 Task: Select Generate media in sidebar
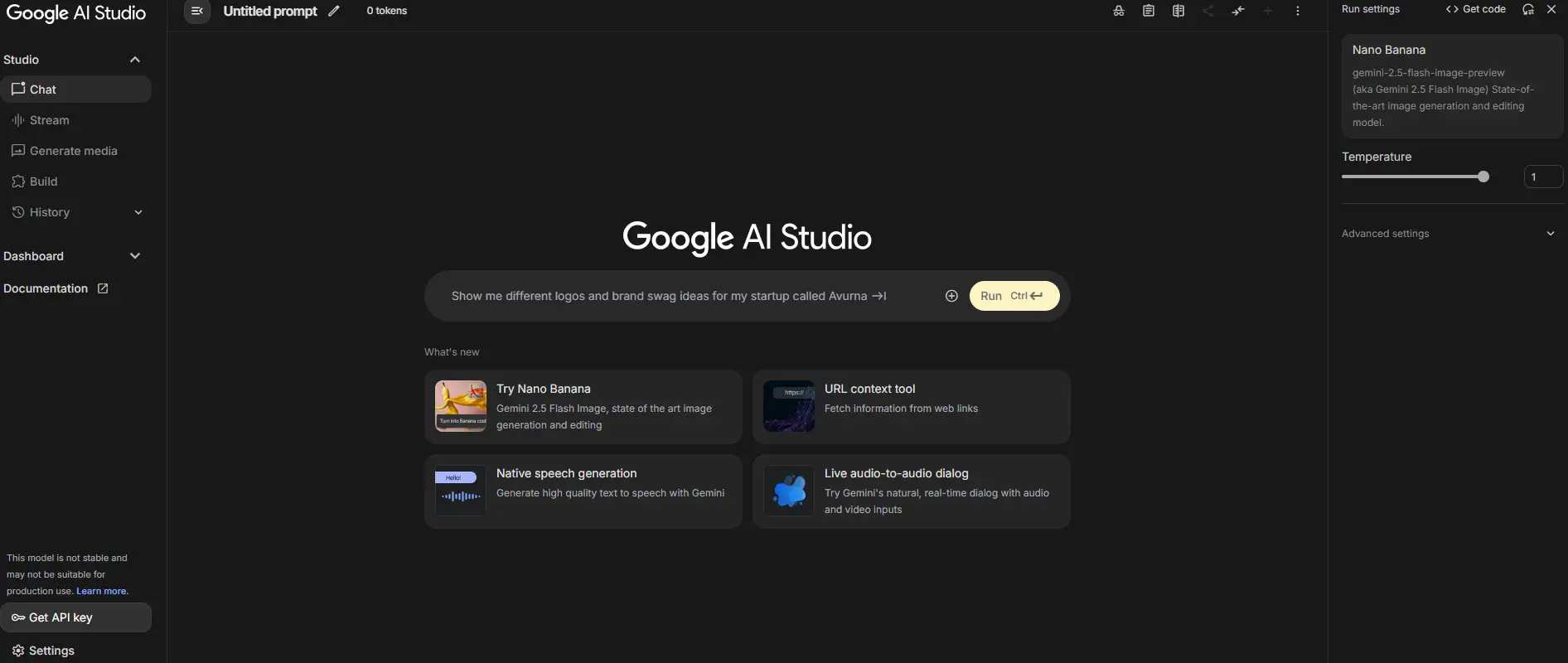(75, 151)
